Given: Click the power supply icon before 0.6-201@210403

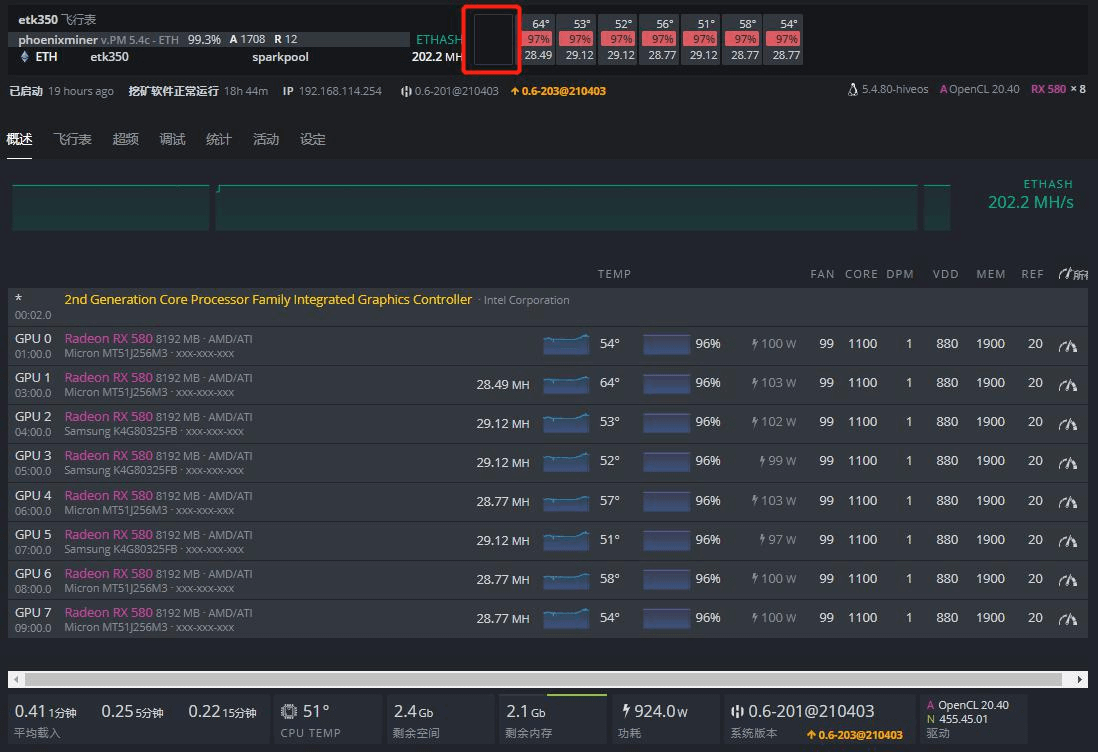Looking at the screenshot, I should [737, 710].
